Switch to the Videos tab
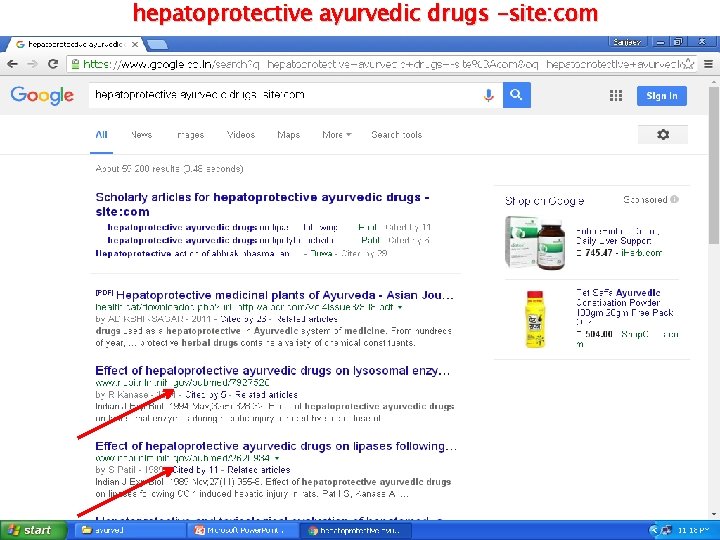Image resolution: width=720 pixels, height=540 pixels. click(x=241, y=135)
